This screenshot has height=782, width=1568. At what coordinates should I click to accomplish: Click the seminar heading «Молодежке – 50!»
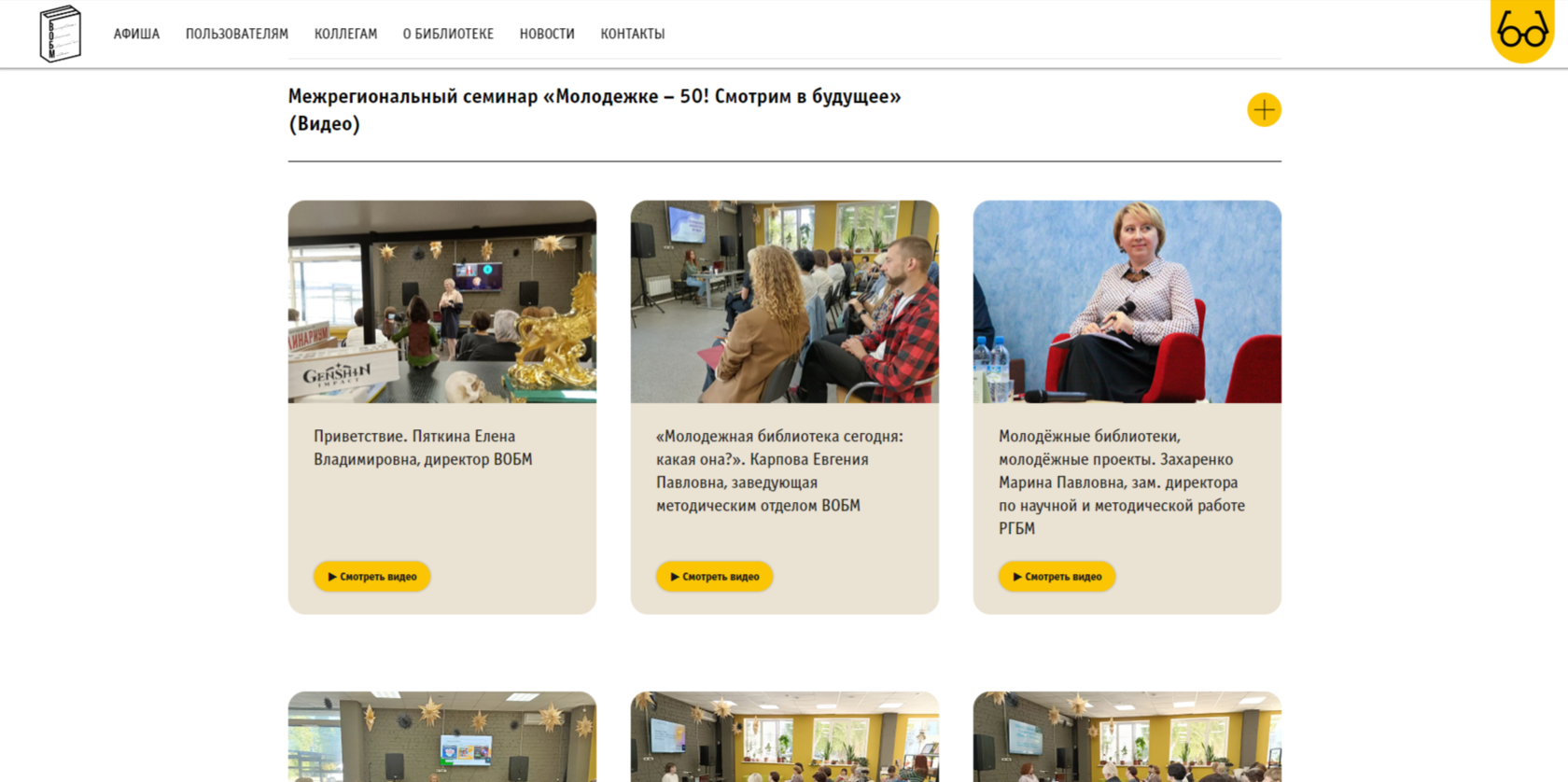click(x=595, y=110)
